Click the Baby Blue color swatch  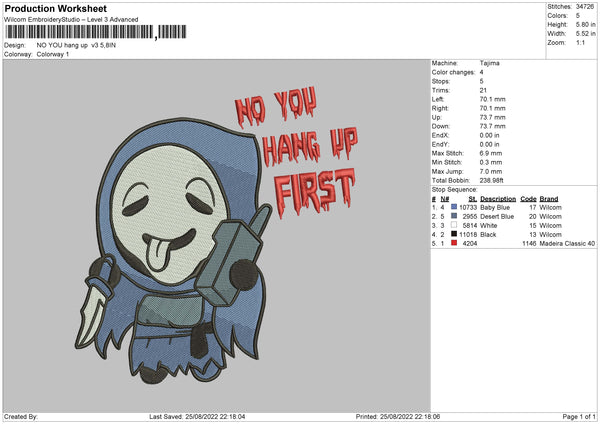click(x=454, y=207)
